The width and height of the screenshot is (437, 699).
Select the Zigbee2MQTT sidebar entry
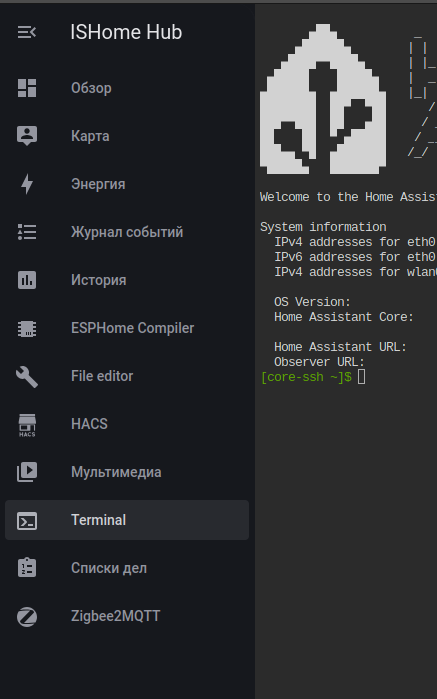tap(127, 616)
